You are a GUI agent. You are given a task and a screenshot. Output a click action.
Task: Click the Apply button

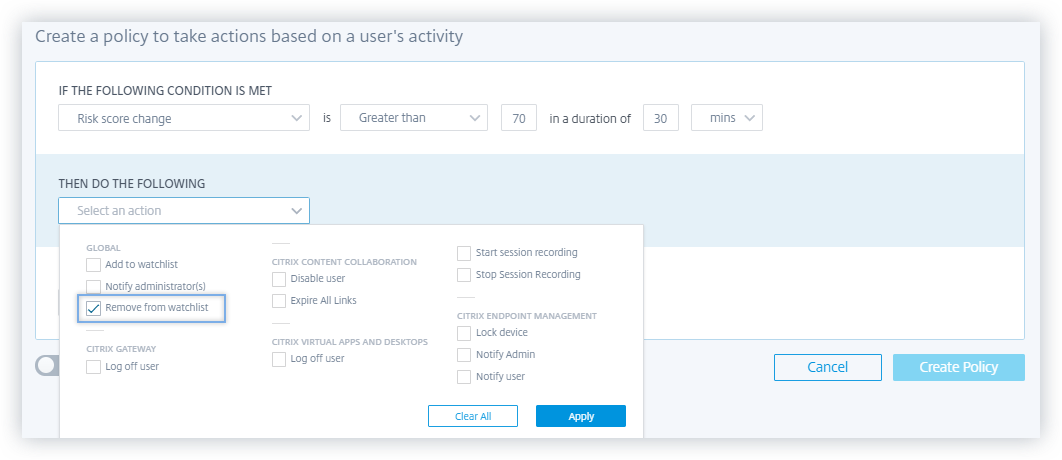(580, 417)
